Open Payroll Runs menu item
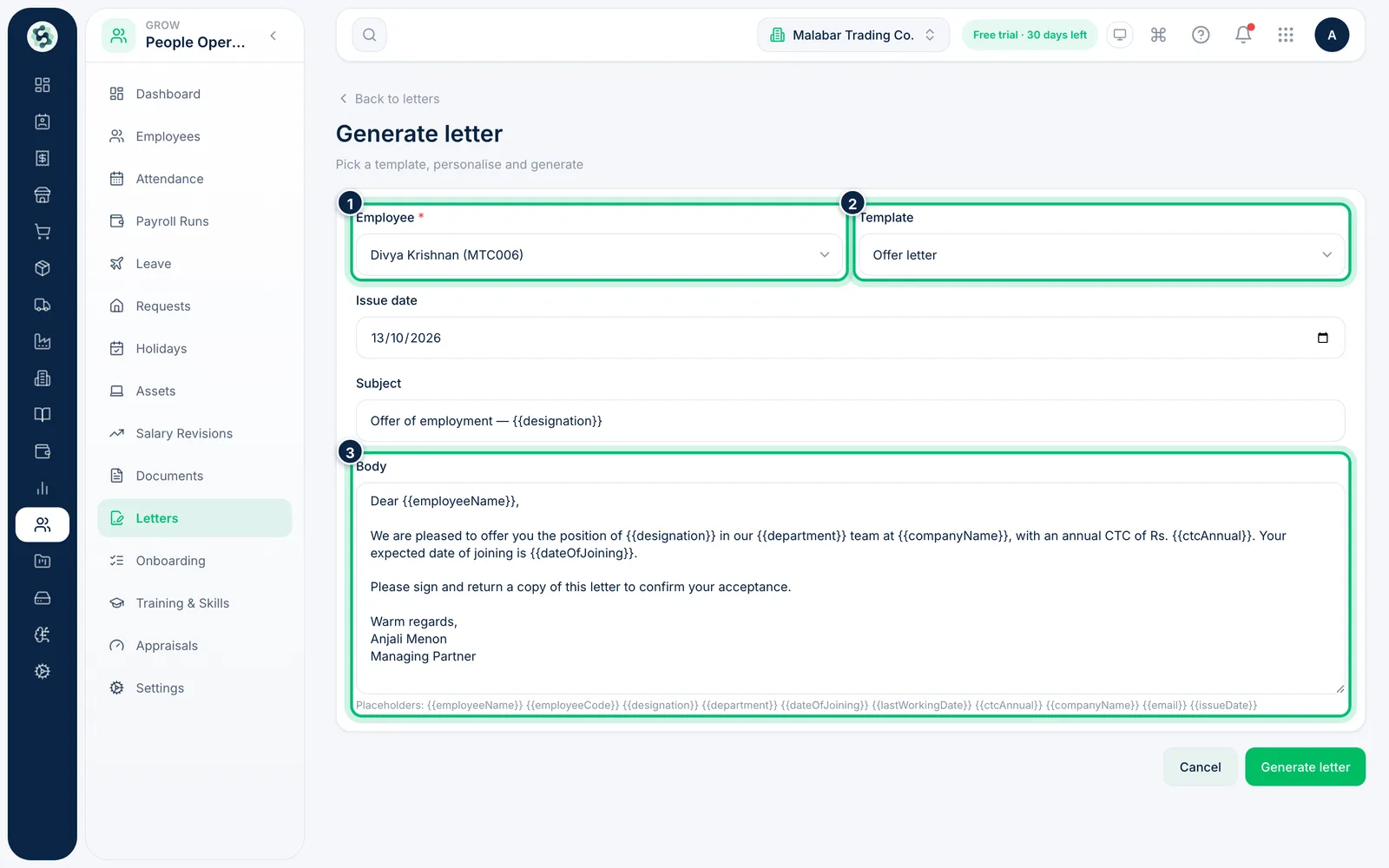 [194, 221]
